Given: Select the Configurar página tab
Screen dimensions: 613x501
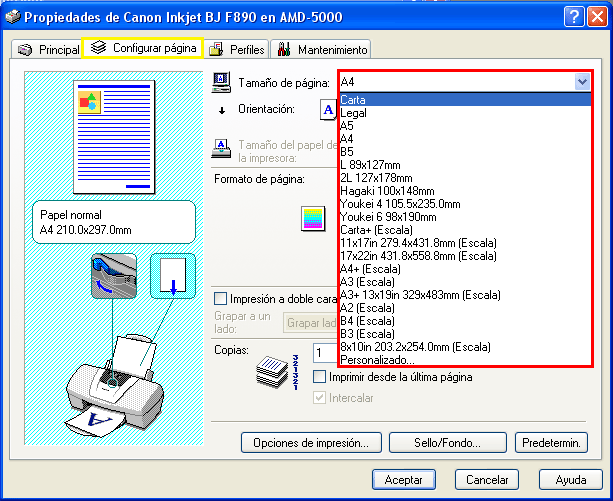Looking at the screenshot, I should coord(143,48).
